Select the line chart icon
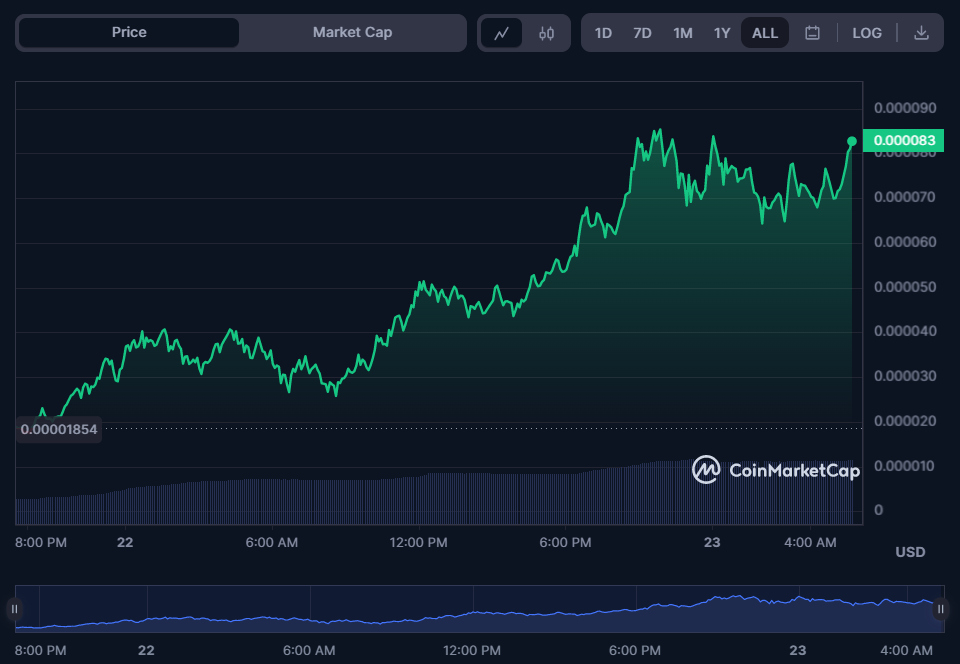Image resolution: width=960 pixels, height=664 pixels. (502, 32)
